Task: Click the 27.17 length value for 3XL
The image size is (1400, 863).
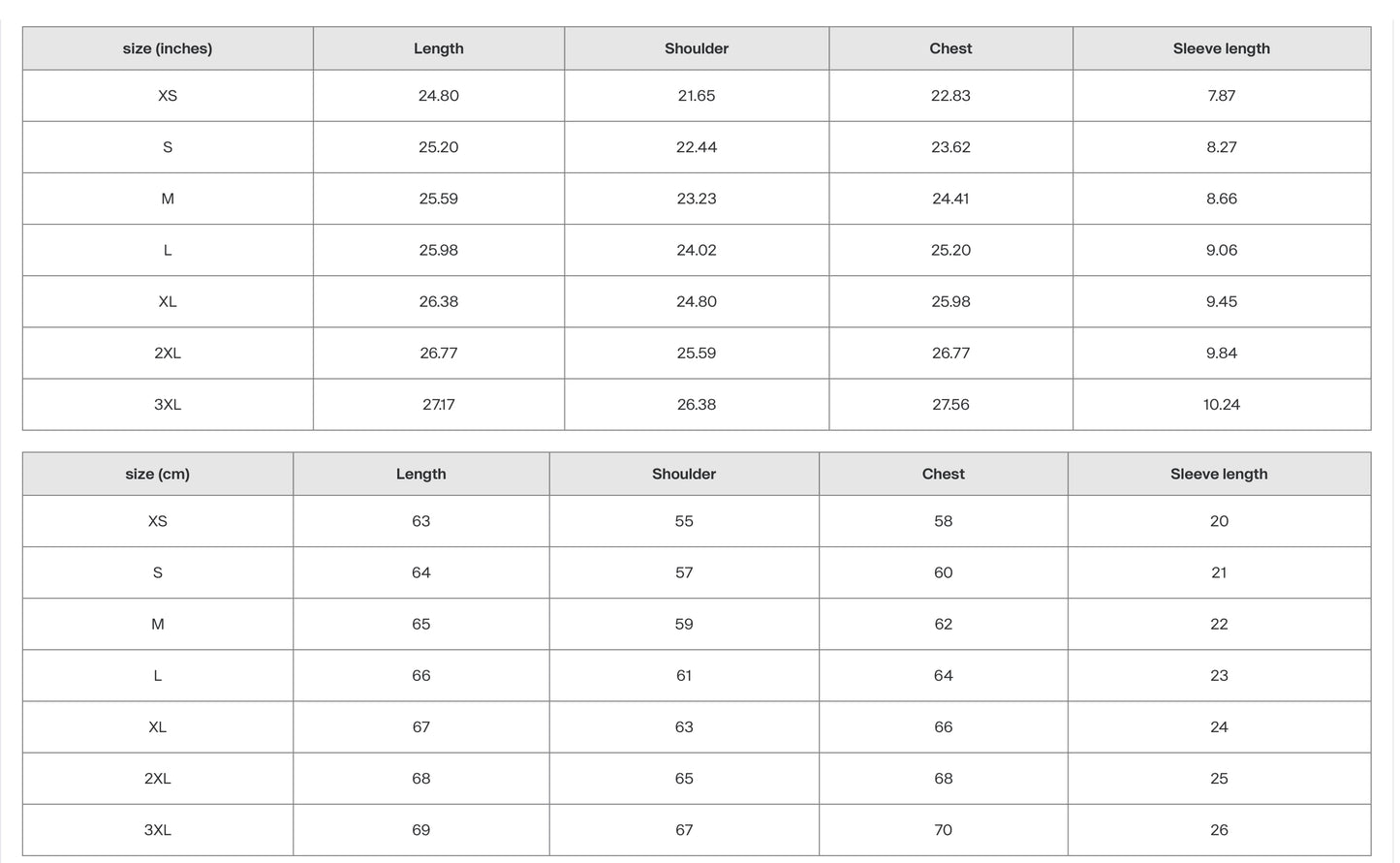Action: [x=438, y=405]
